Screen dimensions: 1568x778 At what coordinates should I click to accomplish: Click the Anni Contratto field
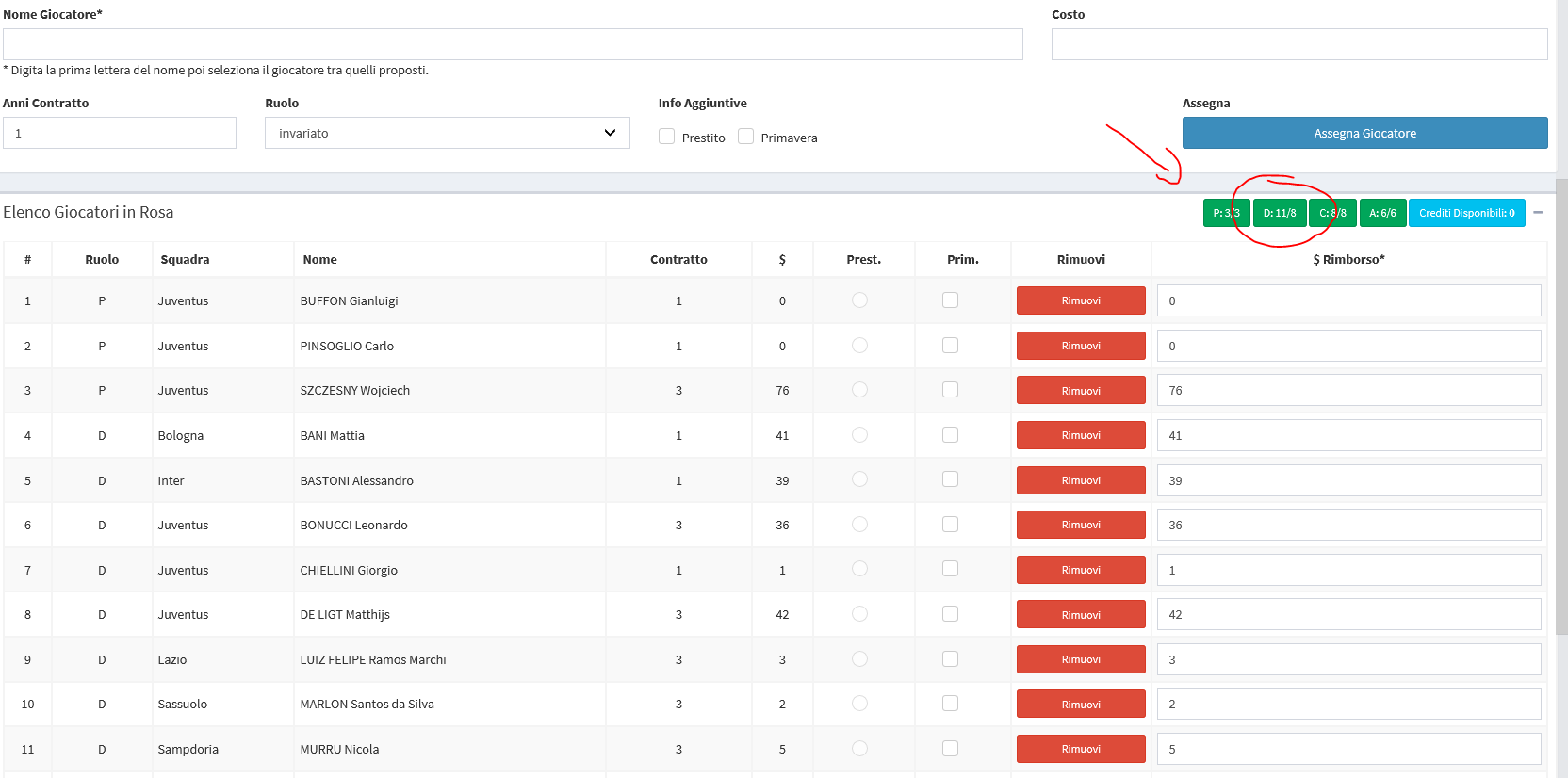click(120, 133)
